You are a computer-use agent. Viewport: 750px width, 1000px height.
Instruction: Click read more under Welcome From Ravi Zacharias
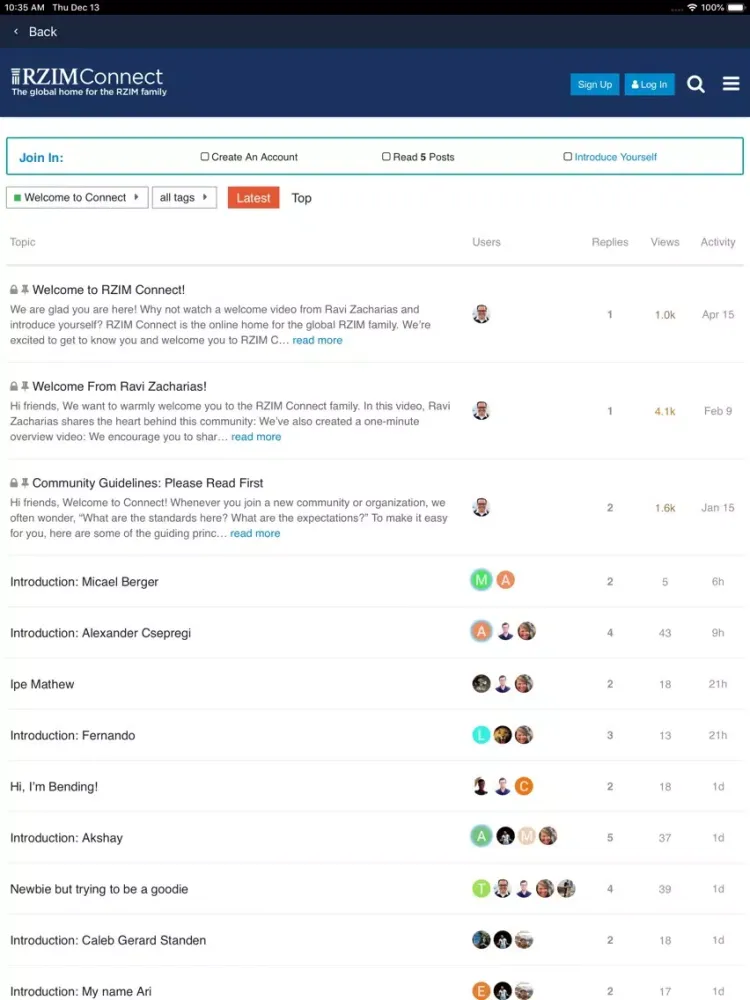[x=256, y=437]
